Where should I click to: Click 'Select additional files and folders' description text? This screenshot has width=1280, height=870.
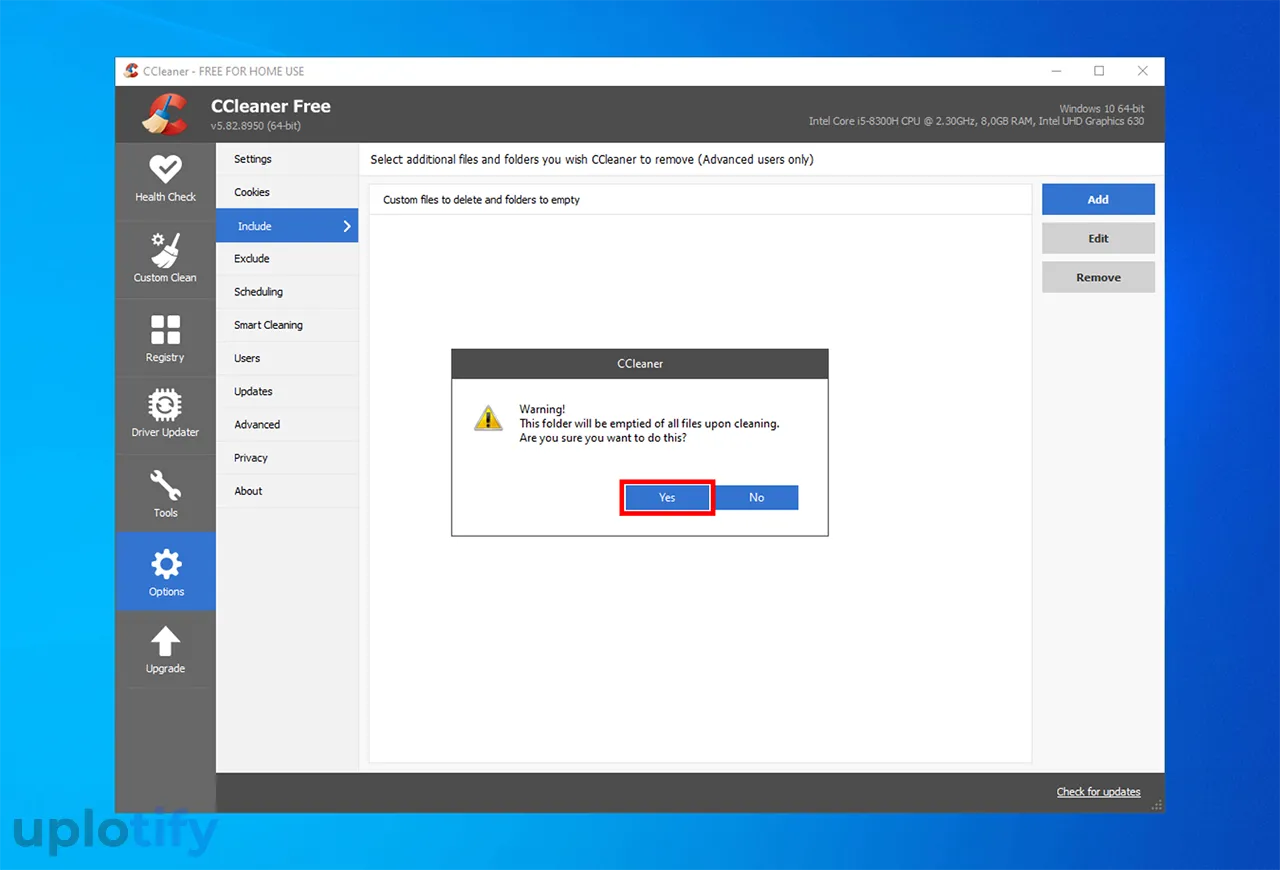[x=592, y=160]
